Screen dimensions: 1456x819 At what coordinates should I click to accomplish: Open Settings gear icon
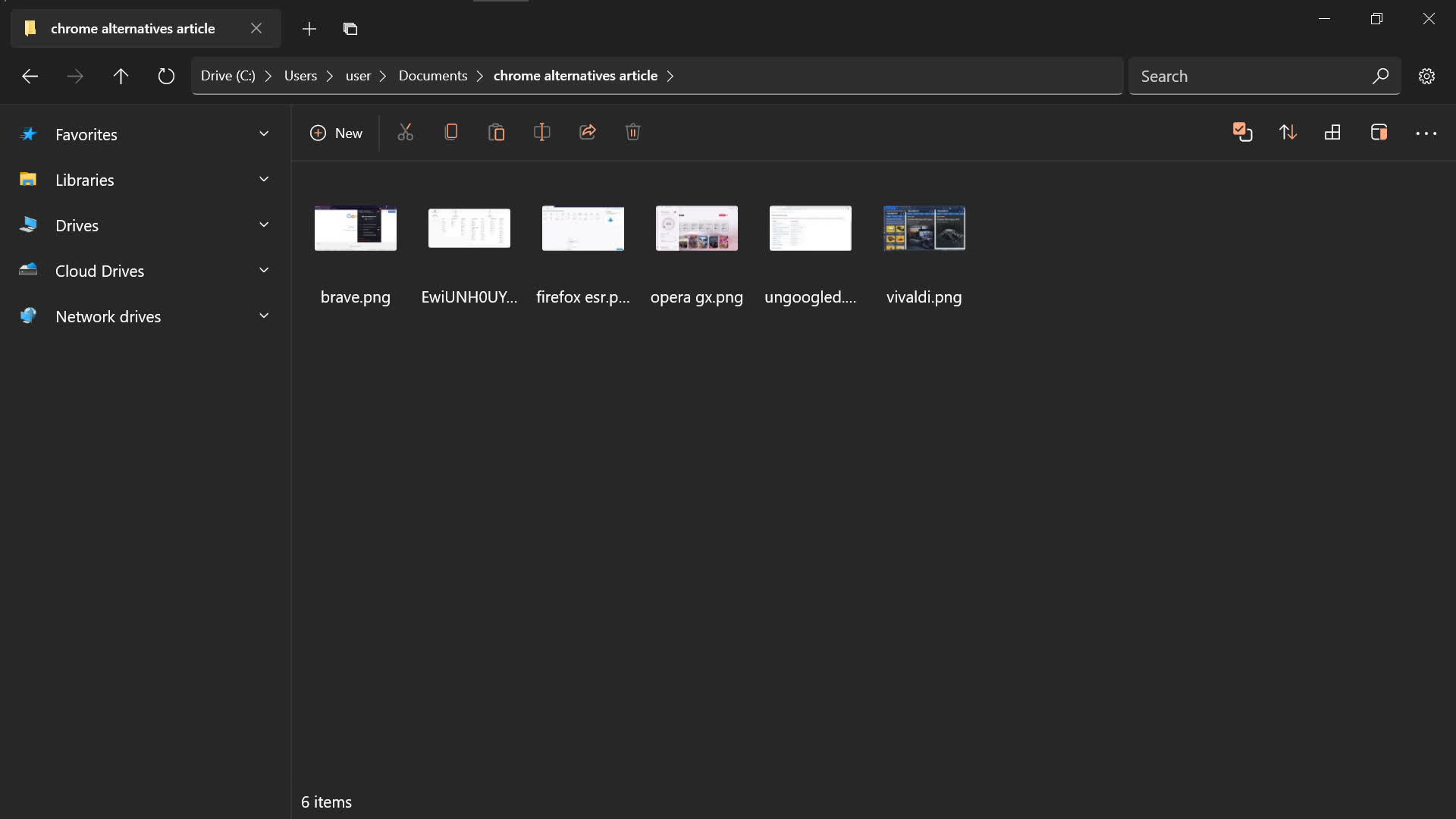1427,76
